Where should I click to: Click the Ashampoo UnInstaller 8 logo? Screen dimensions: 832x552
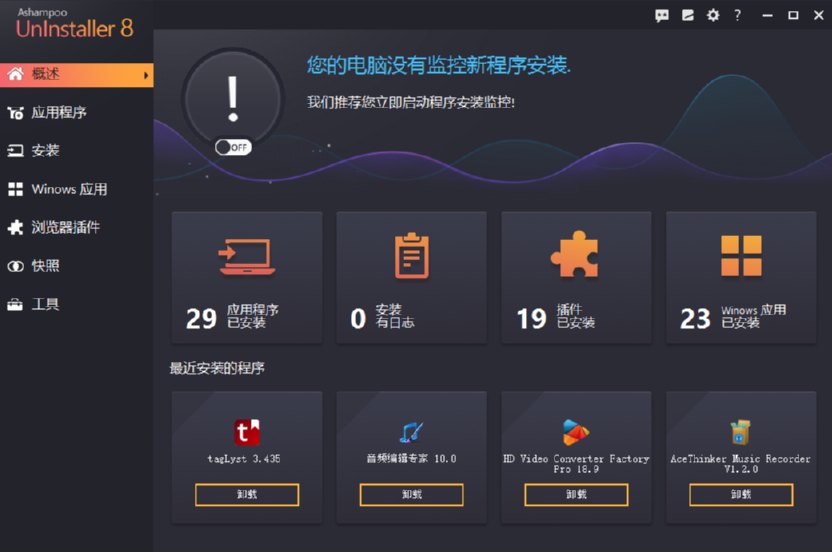pos(74,23)
